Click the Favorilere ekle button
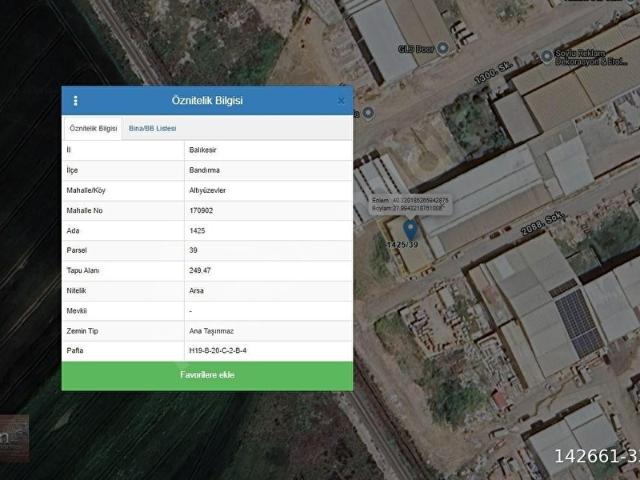 (x=207, y=376)
